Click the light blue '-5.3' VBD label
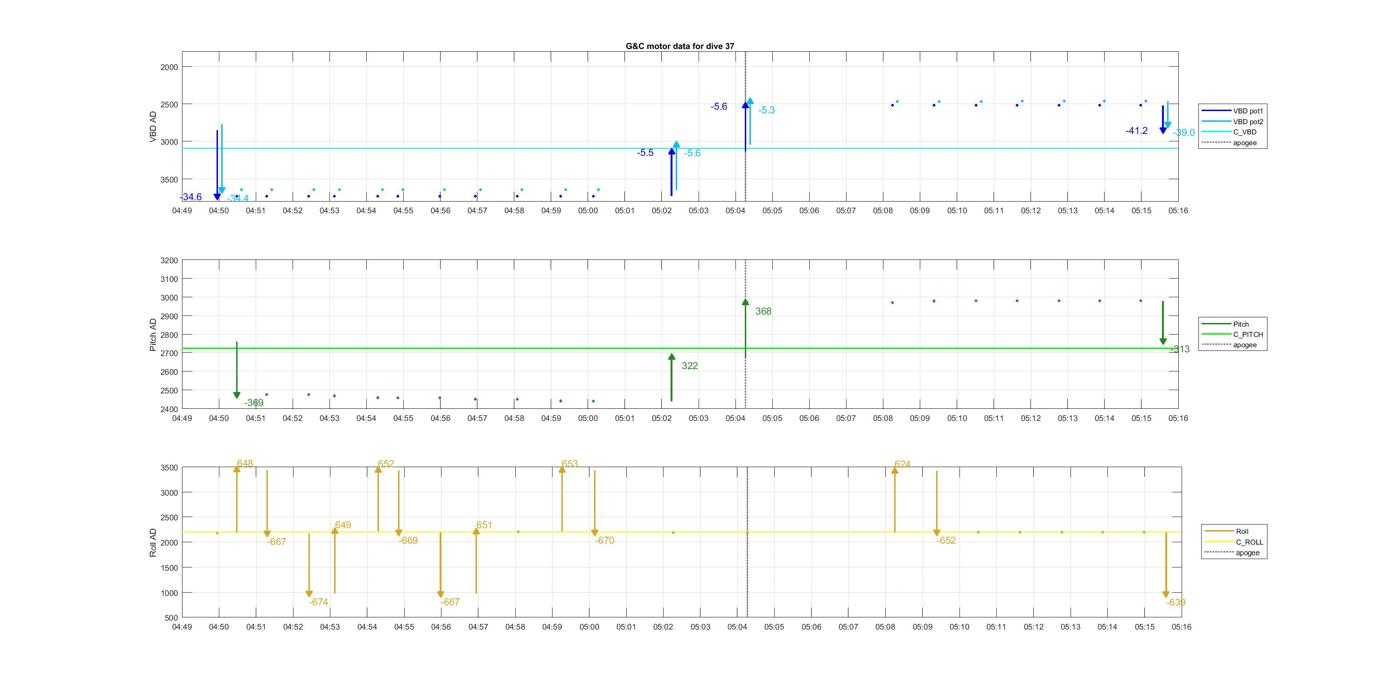This screenshot has width=1400, height=693. (767, 110)
